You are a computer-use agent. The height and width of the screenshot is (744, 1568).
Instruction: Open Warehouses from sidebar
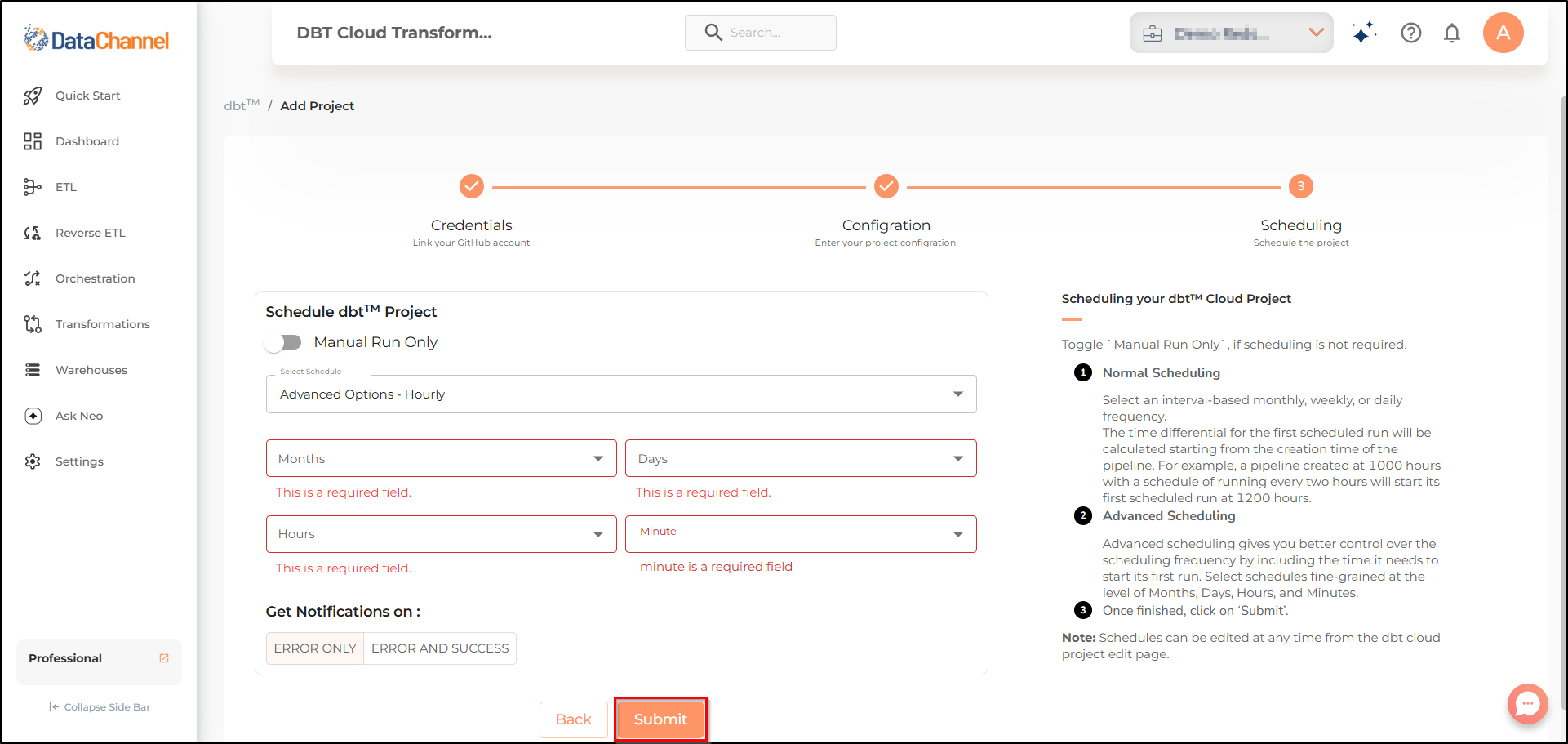pos(91,370)
